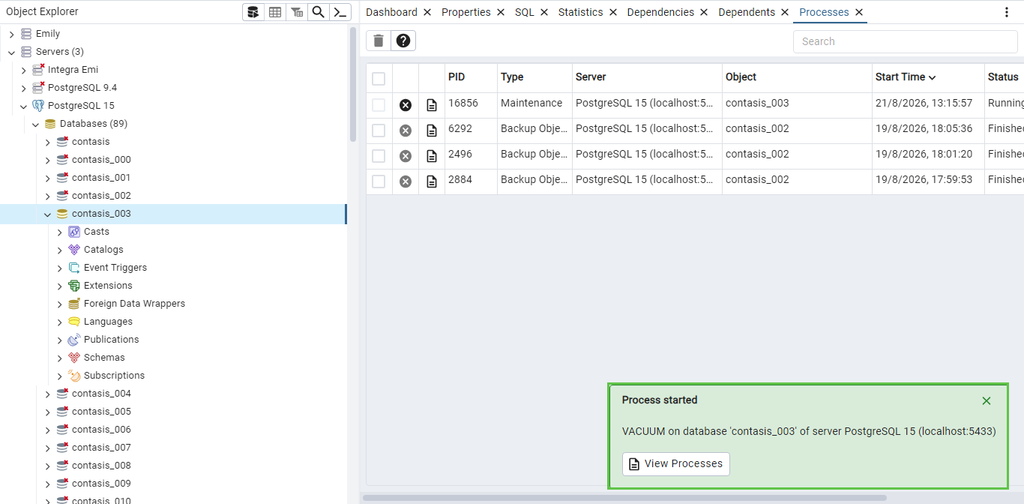Check the row checkbox for PID 2884

click(379, 181)
